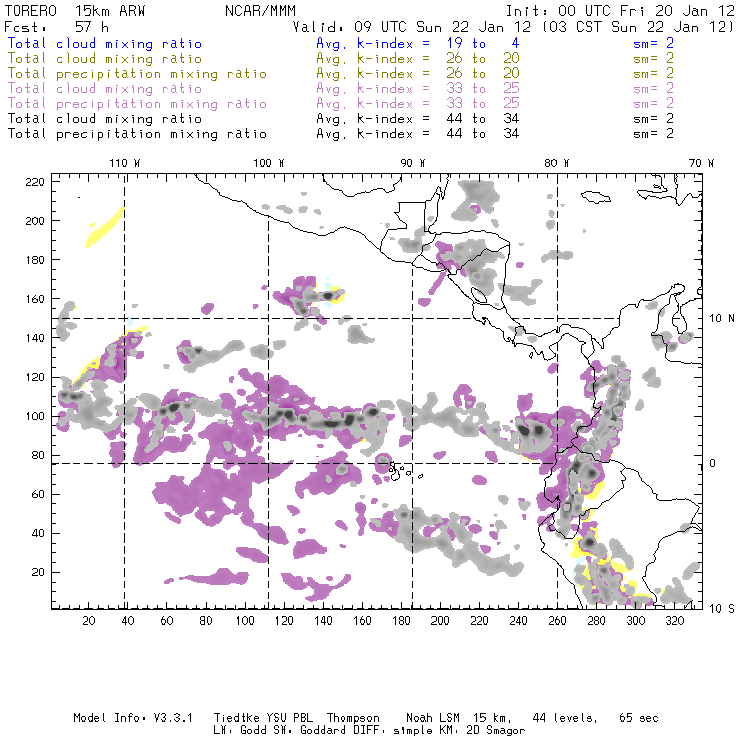Viewport: 740px width, 740px height.
Task: Click the blue "sm= 2" smoothing value
Action: pyautogui.click(x=654, y=43)
